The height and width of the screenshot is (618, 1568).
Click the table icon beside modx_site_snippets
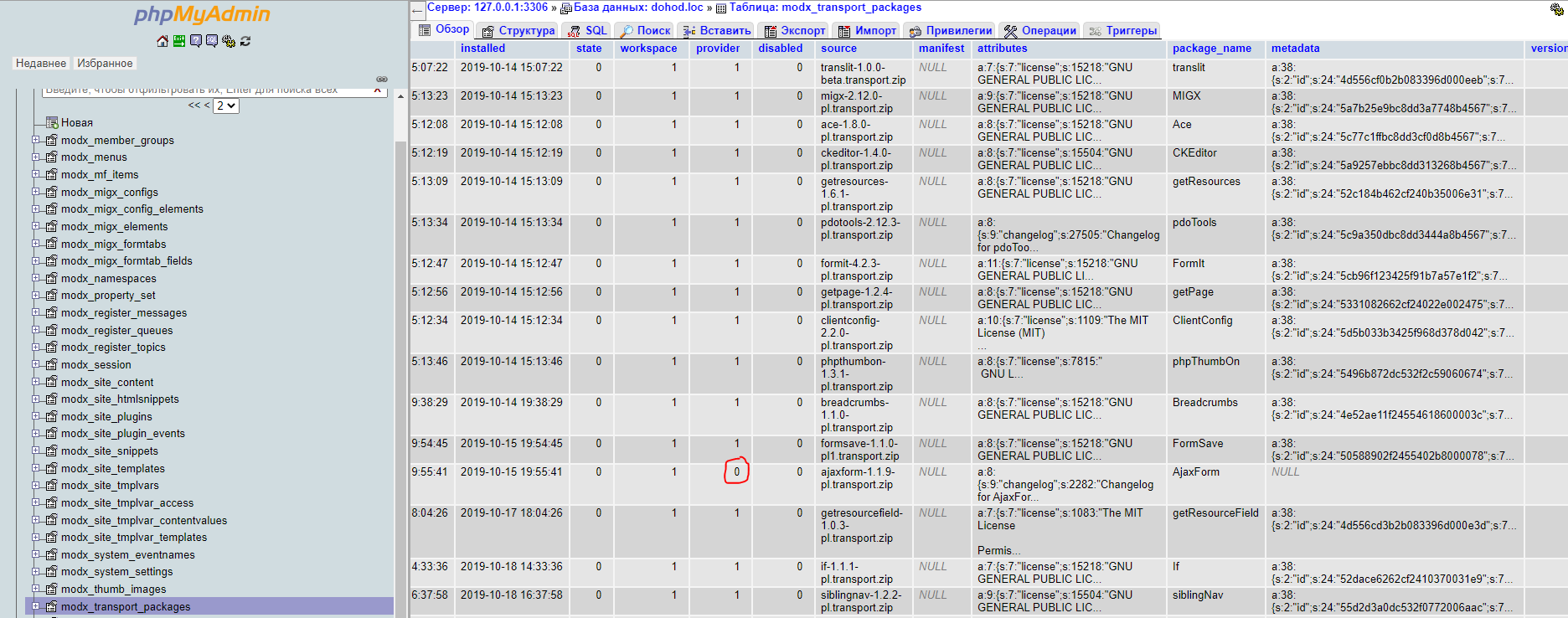[x=52, y=451]
